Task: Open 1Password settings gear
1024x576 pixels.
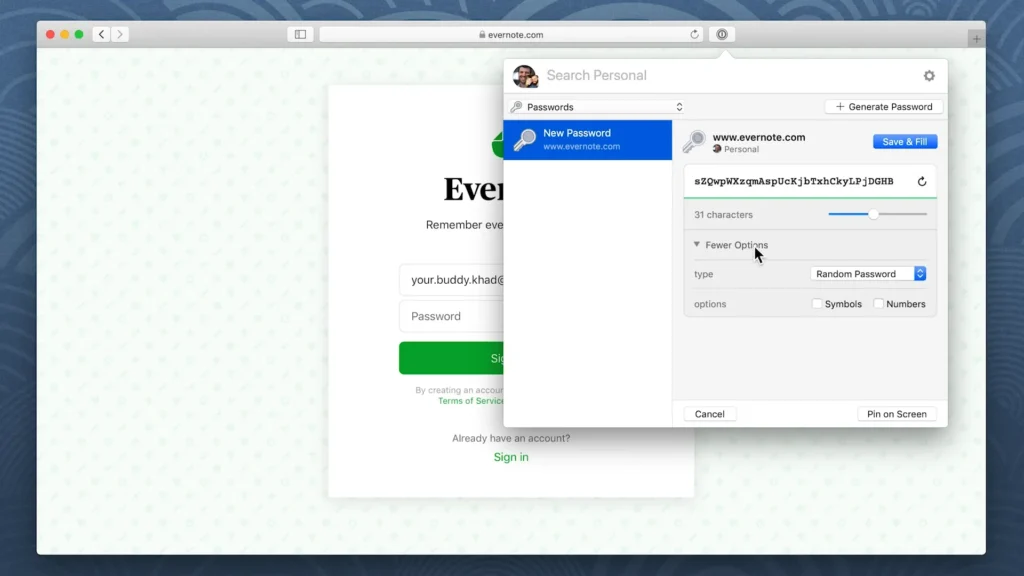Action: (929, 76)
